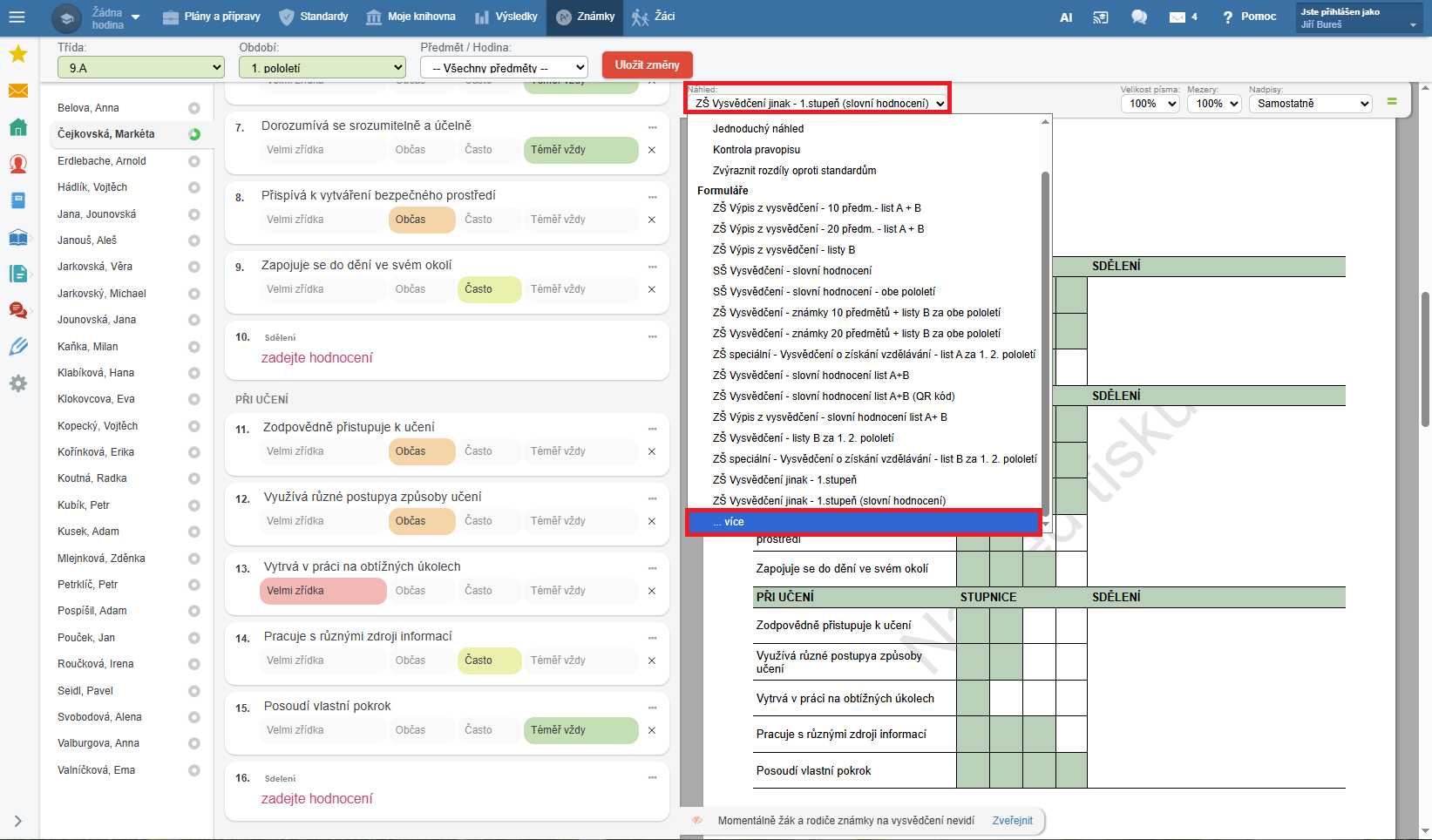Open the settings gear icon in sidebar
This screenshot has width=1432, height=840.
pos(17,383)
